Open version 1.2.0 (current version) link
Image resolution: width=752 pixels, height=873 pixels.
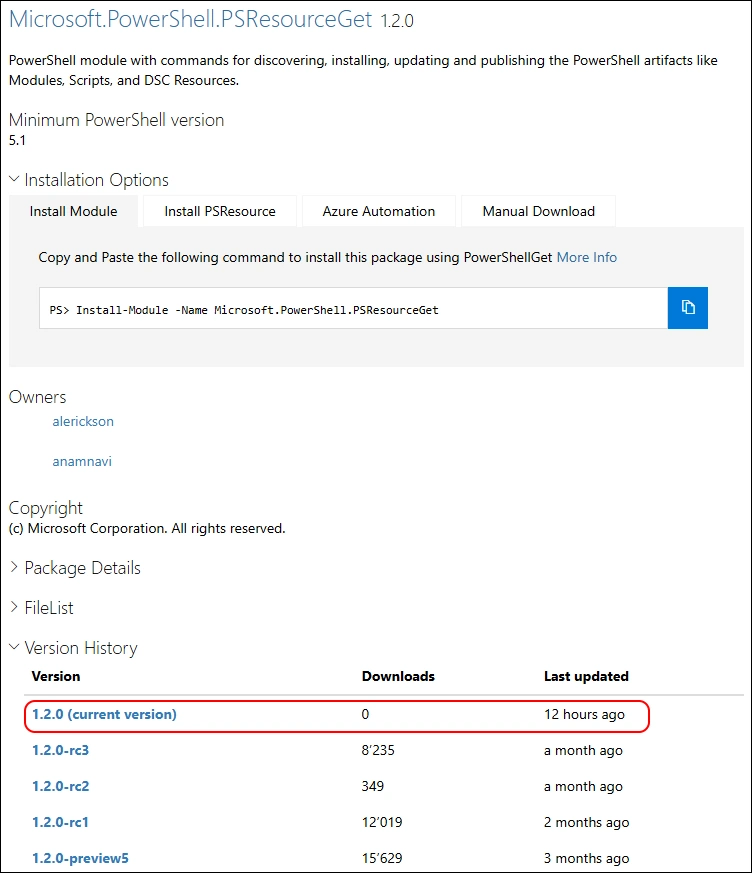(x=104, y=714)
